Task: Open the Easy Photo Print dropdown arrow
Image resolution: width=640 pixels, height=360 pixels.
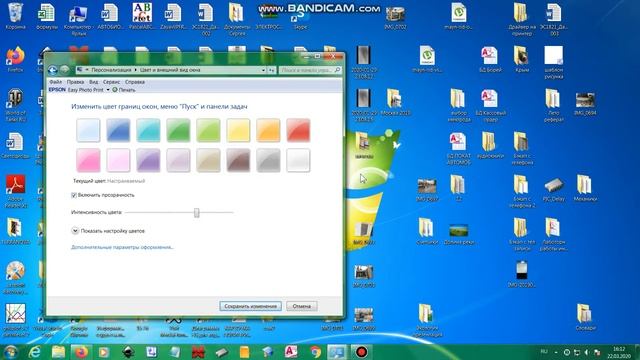Action: point(108,90)
